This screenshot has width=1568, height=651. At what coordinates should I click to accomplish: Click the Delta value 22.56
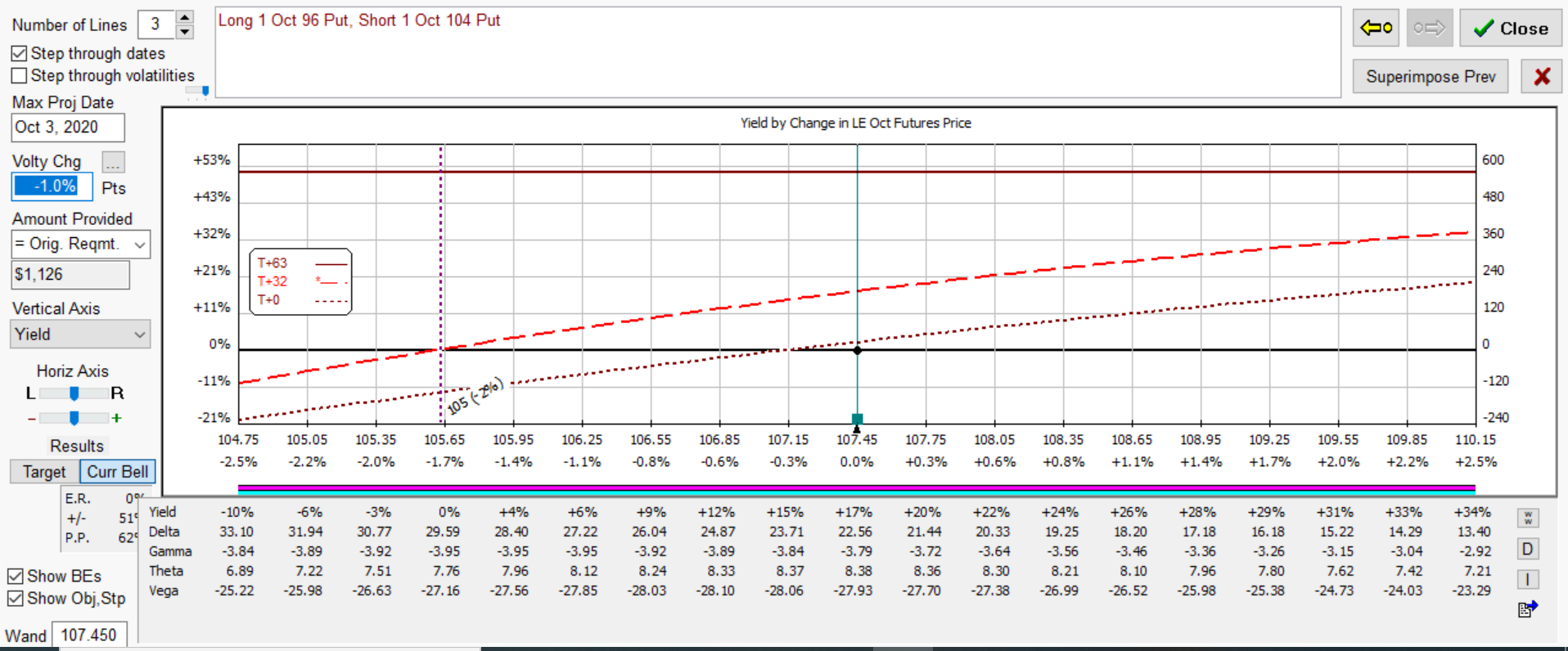click(x=854, y=532)
